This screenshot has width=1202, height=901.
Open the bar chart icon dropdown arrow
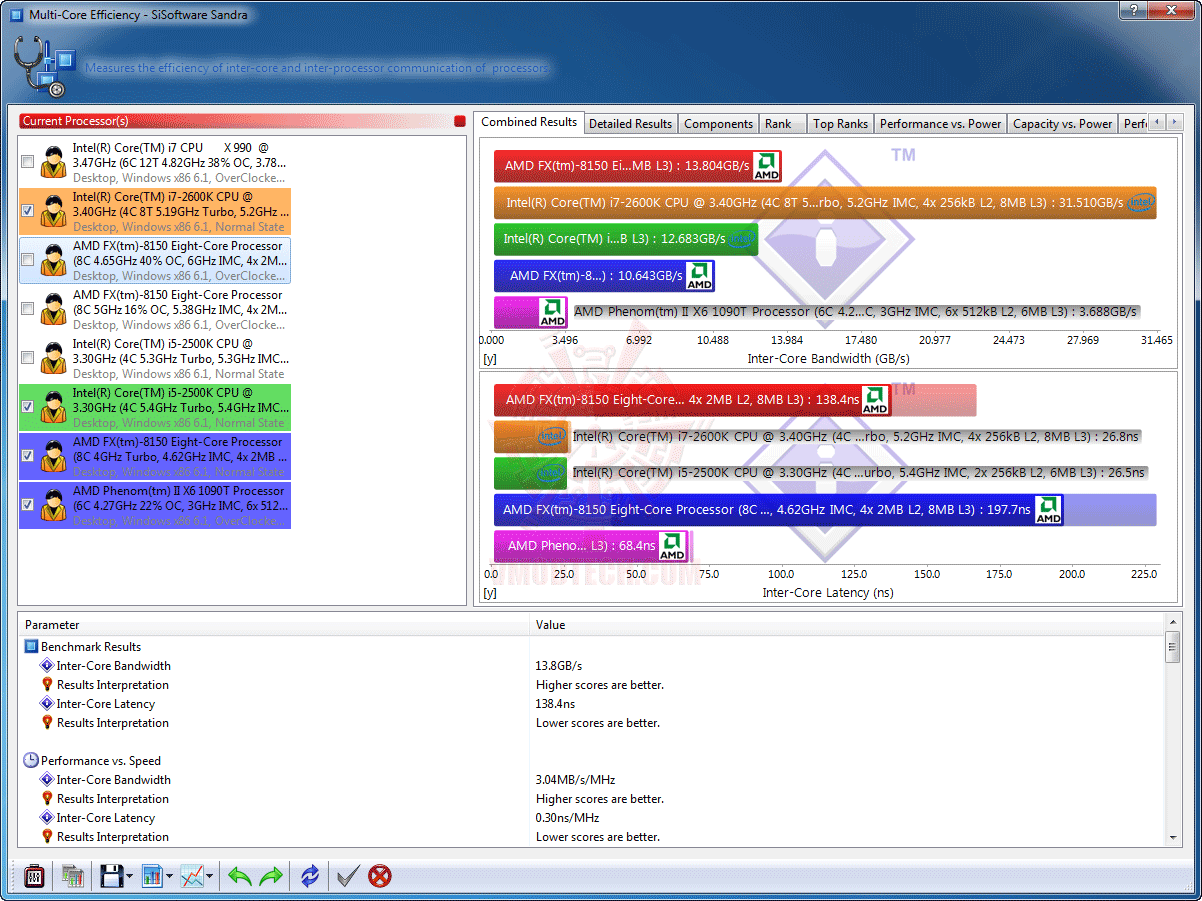[169, 877]
